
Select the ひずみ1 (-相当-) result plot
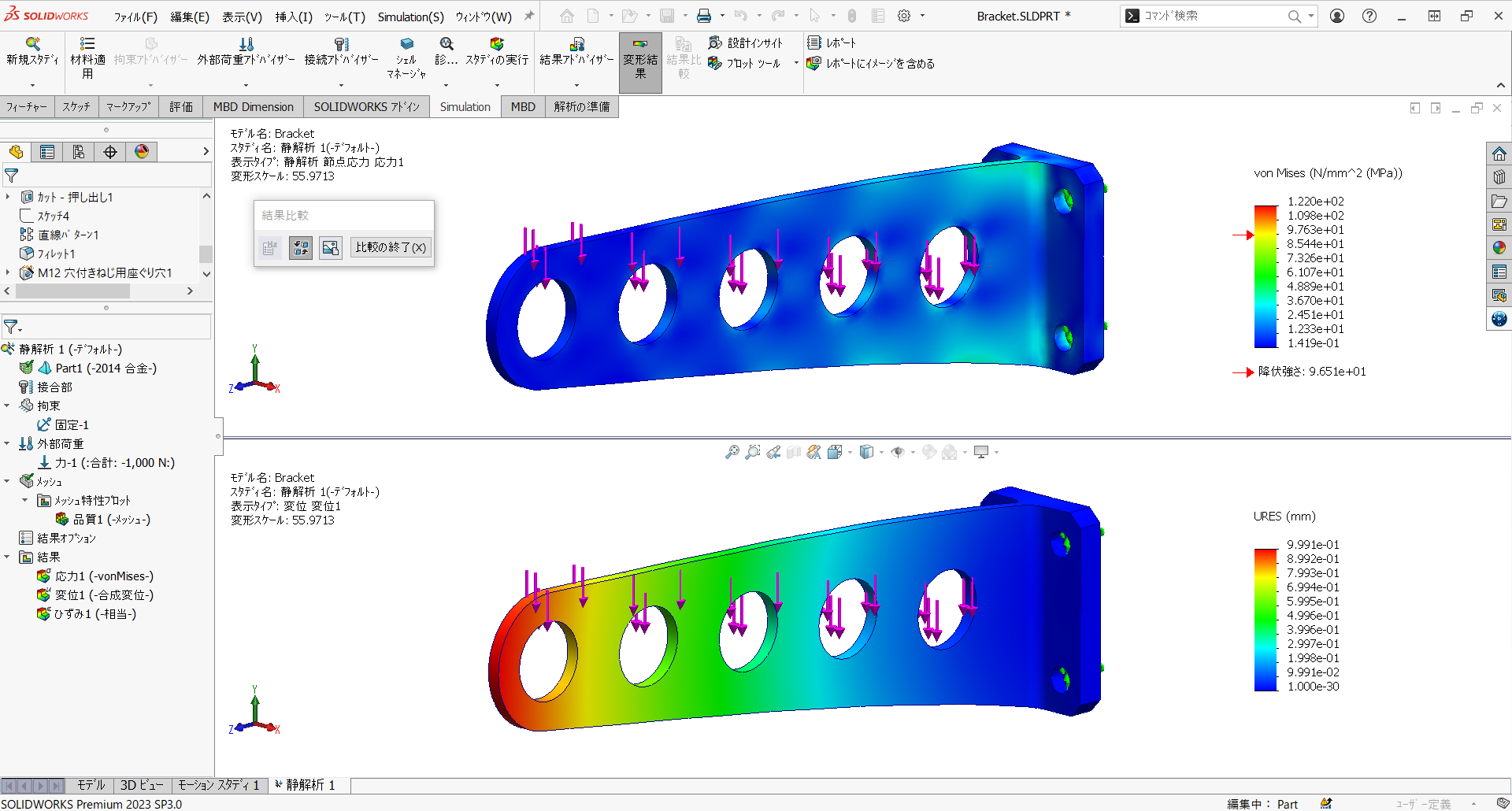pyautogui.click(x=87, y=613)
